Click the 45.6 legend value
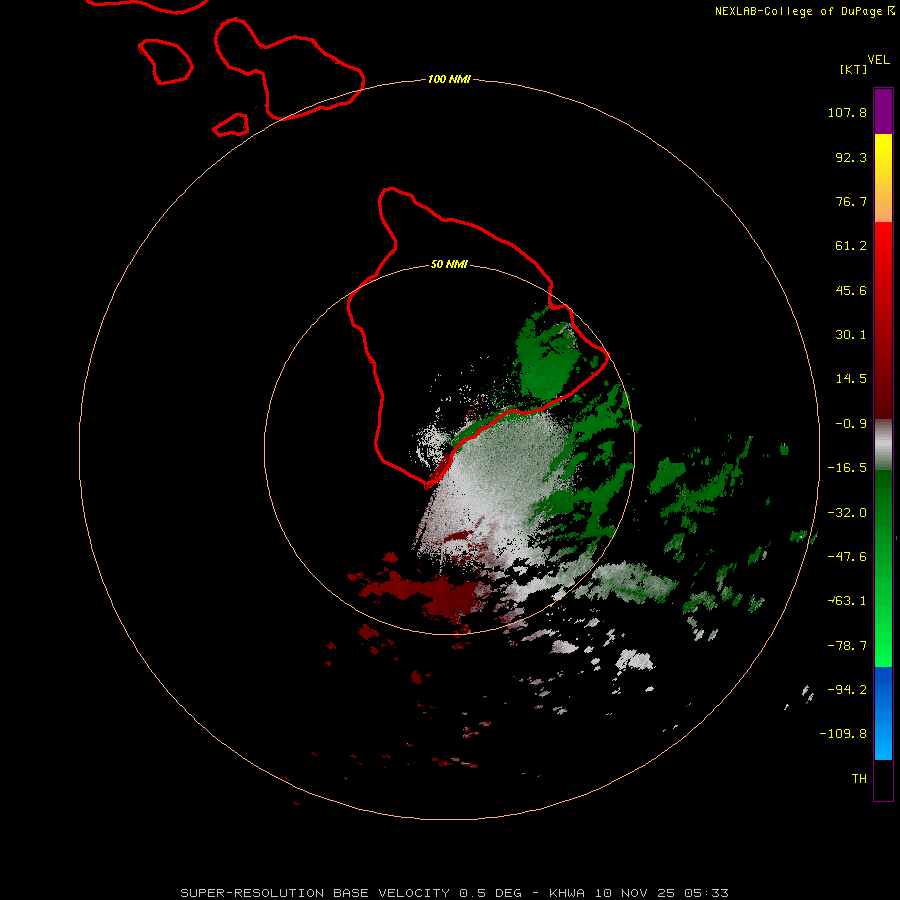 click(x=851, y=290)
